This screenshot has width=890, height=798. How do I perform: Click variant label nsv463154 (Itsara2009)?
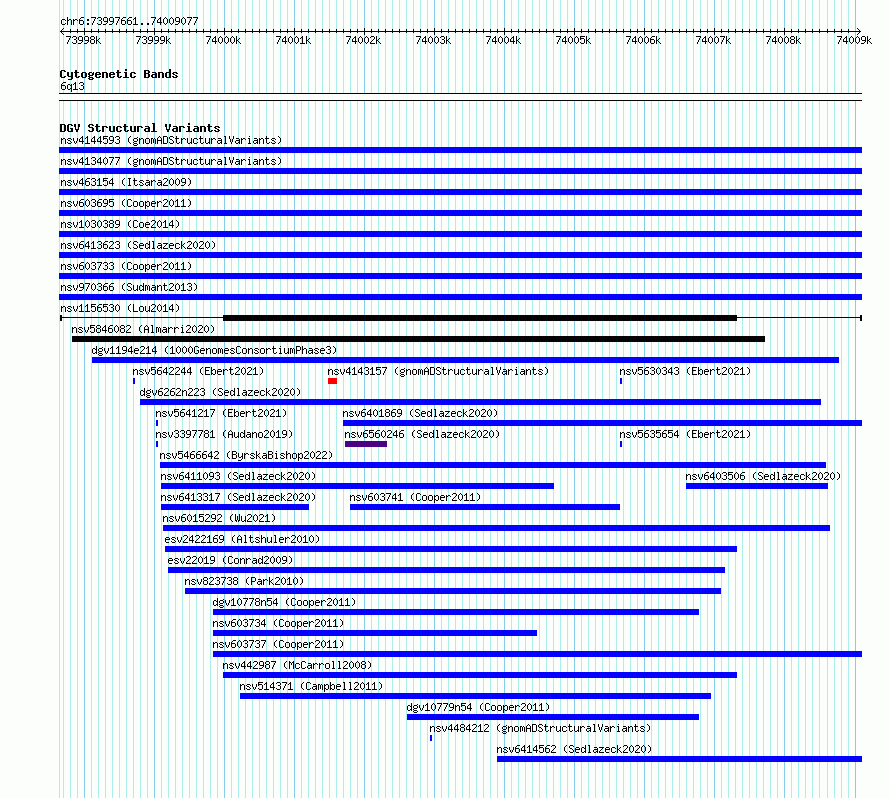pos(126,182)
